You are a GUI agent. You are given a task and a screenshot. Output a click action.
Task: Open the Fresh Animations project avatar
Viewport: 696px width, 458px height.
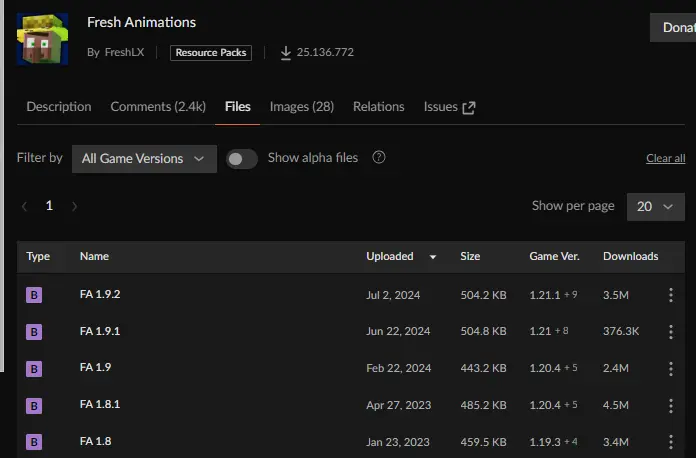[43, 39]
